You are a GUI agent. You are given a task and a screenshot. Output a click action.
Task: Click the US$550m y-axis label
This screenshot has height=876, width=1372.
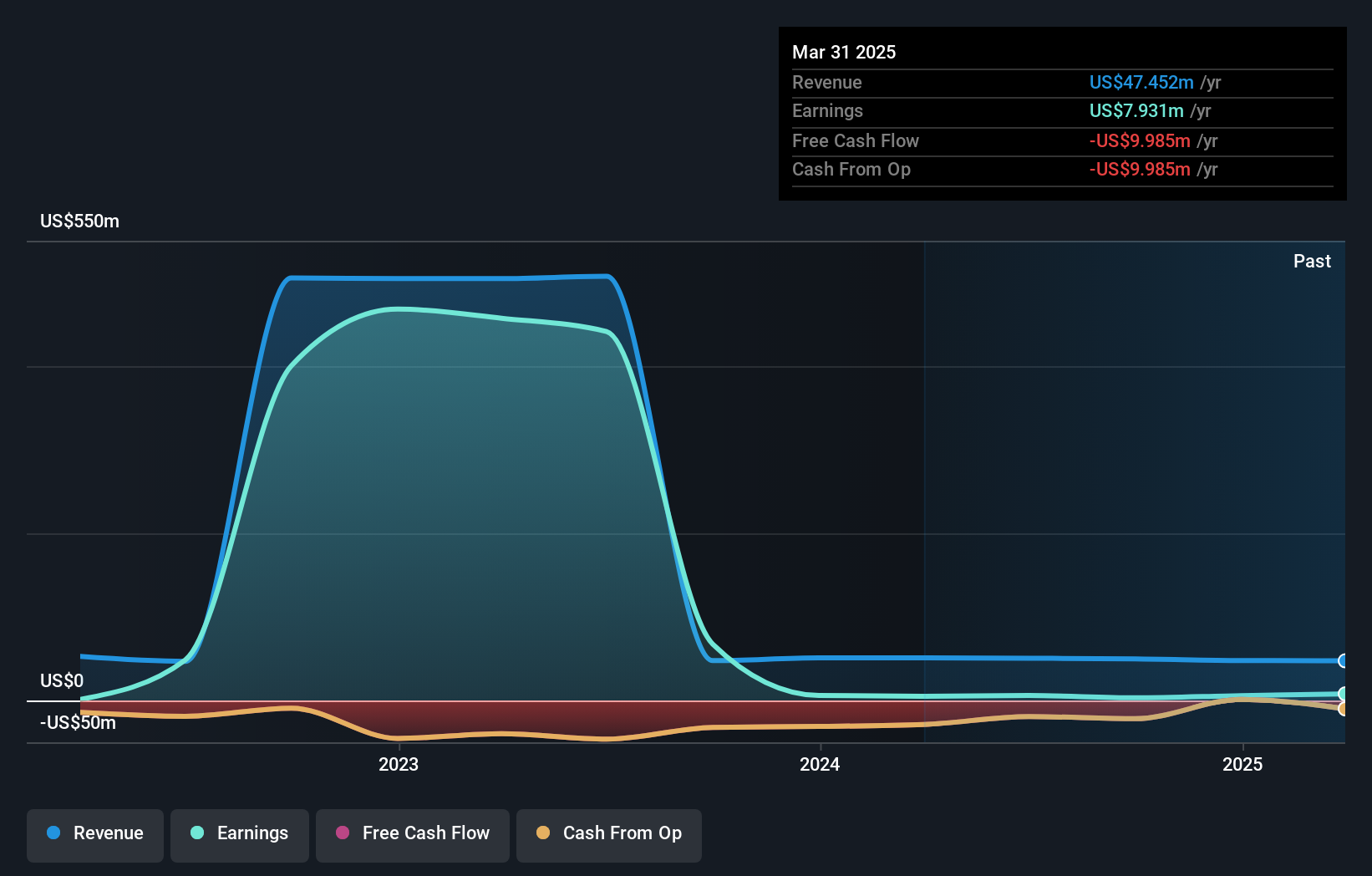[x=79, y=222]
